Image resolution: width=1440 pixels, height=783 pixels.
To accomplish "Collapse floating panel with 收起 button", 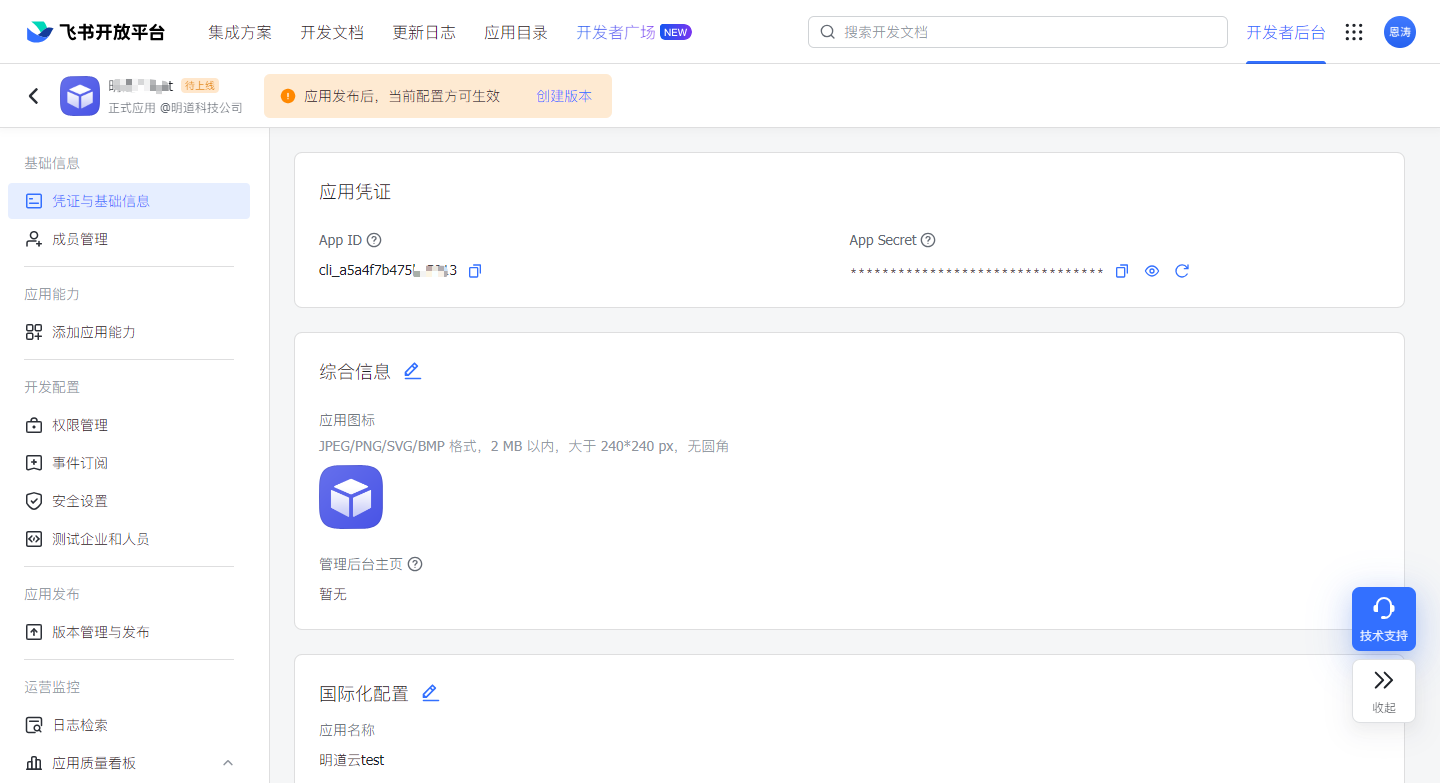I will click(x=1384, y=691).
